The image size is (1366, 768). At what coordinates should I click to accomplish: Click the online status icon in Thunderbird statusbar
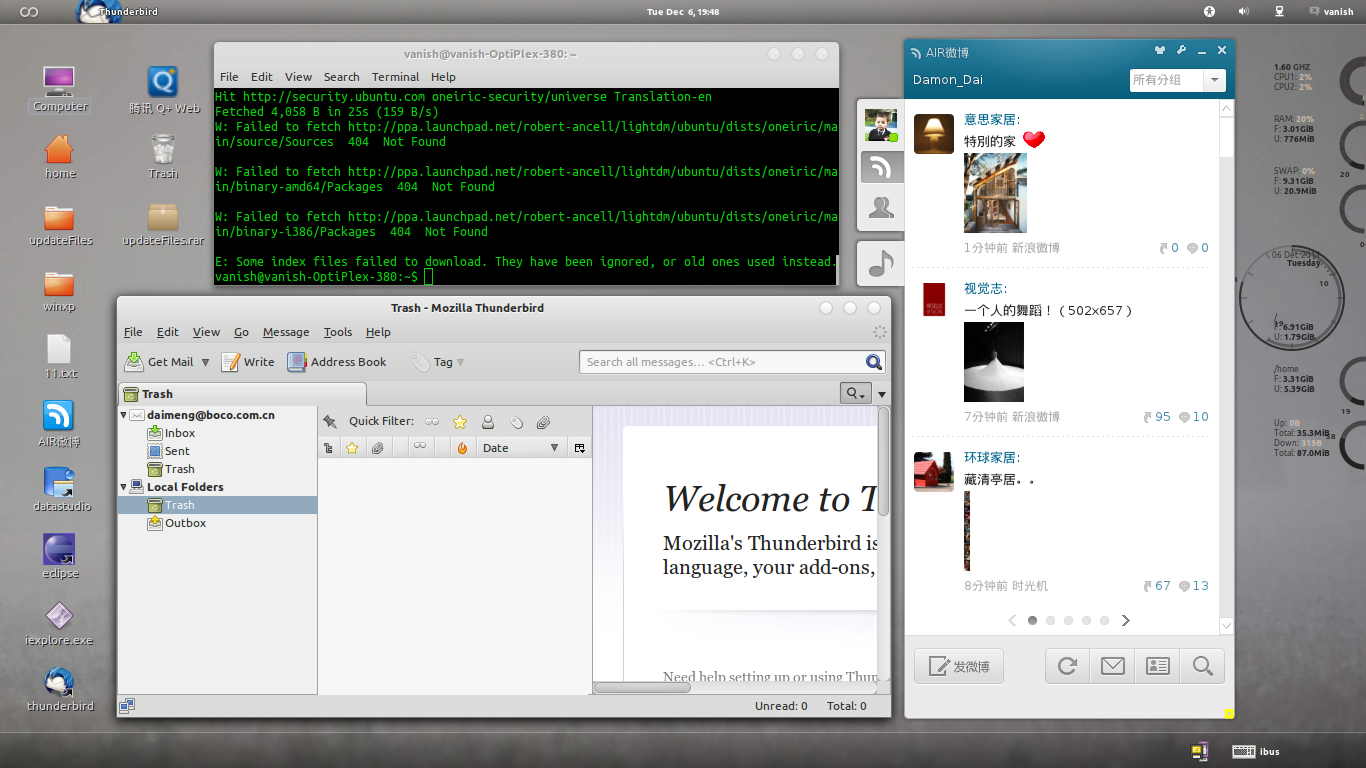[128, 706]
